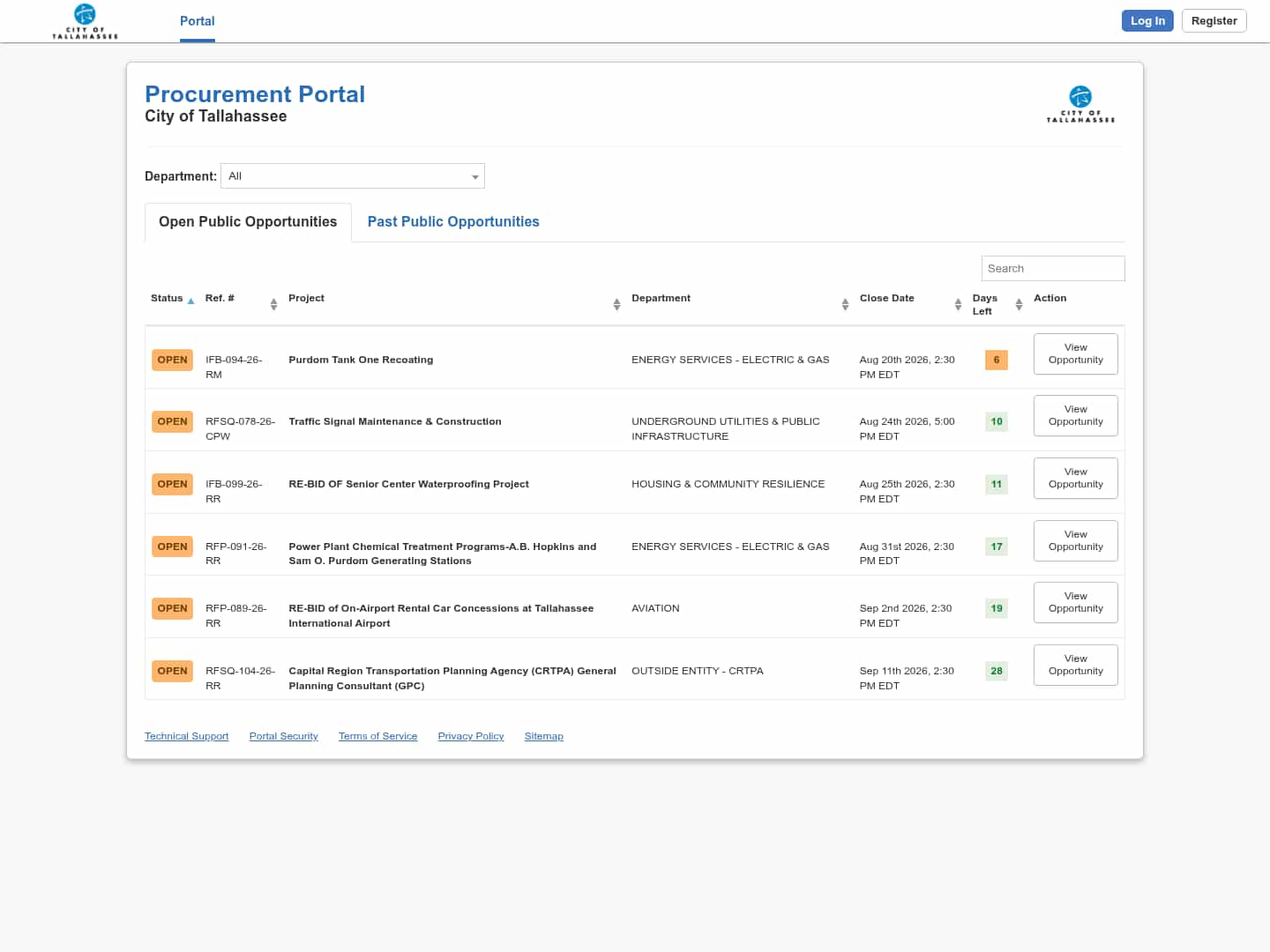This screenshot has width=1270, height=952.
Task: Click department 'UNDERGROUND UTILITIES & PUBLIC INFRASTRUCTURE'
Action: click(726, 428)
